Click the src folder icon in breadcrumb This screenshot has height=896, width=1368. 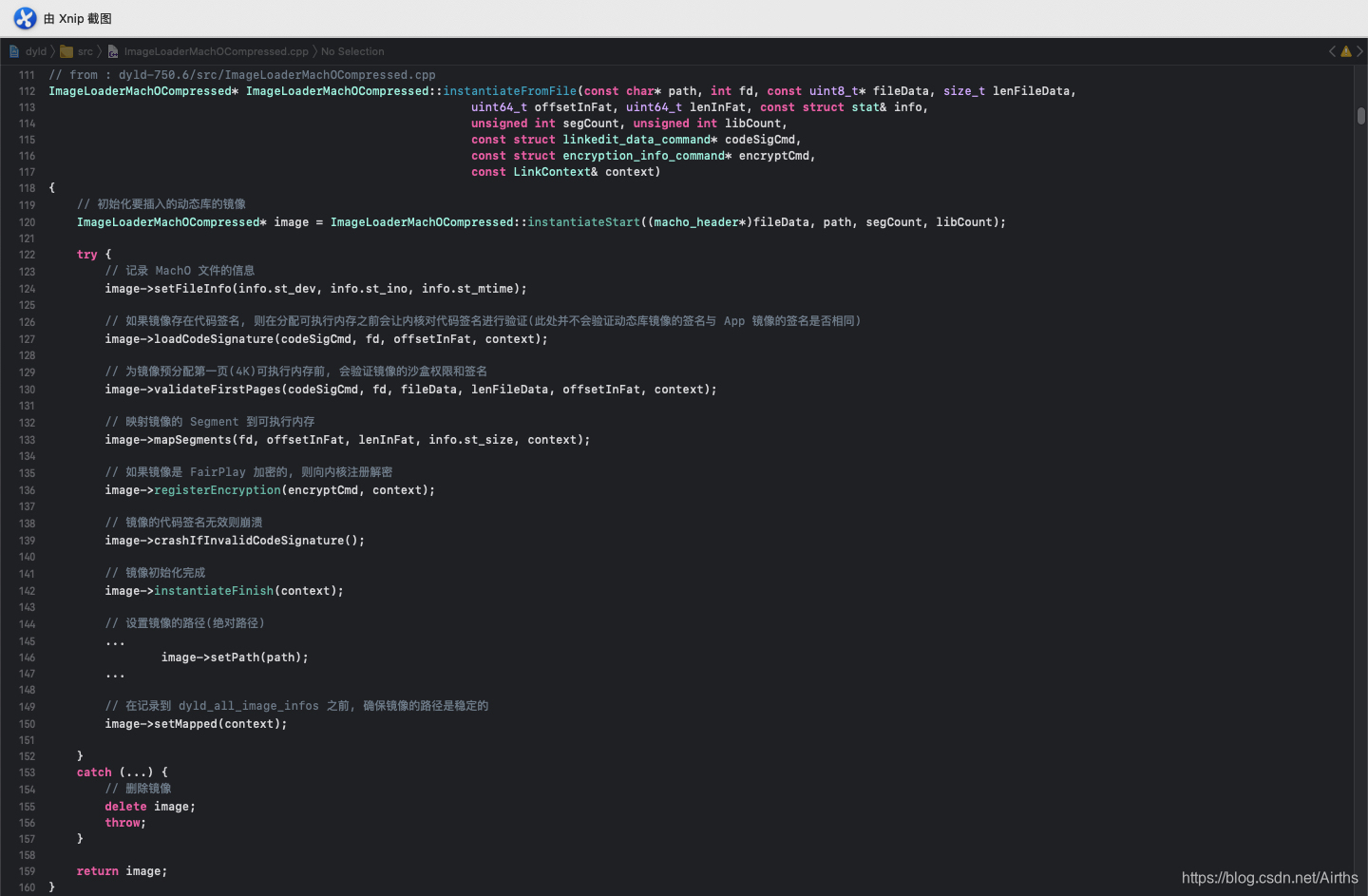click(x=66, y=51)
